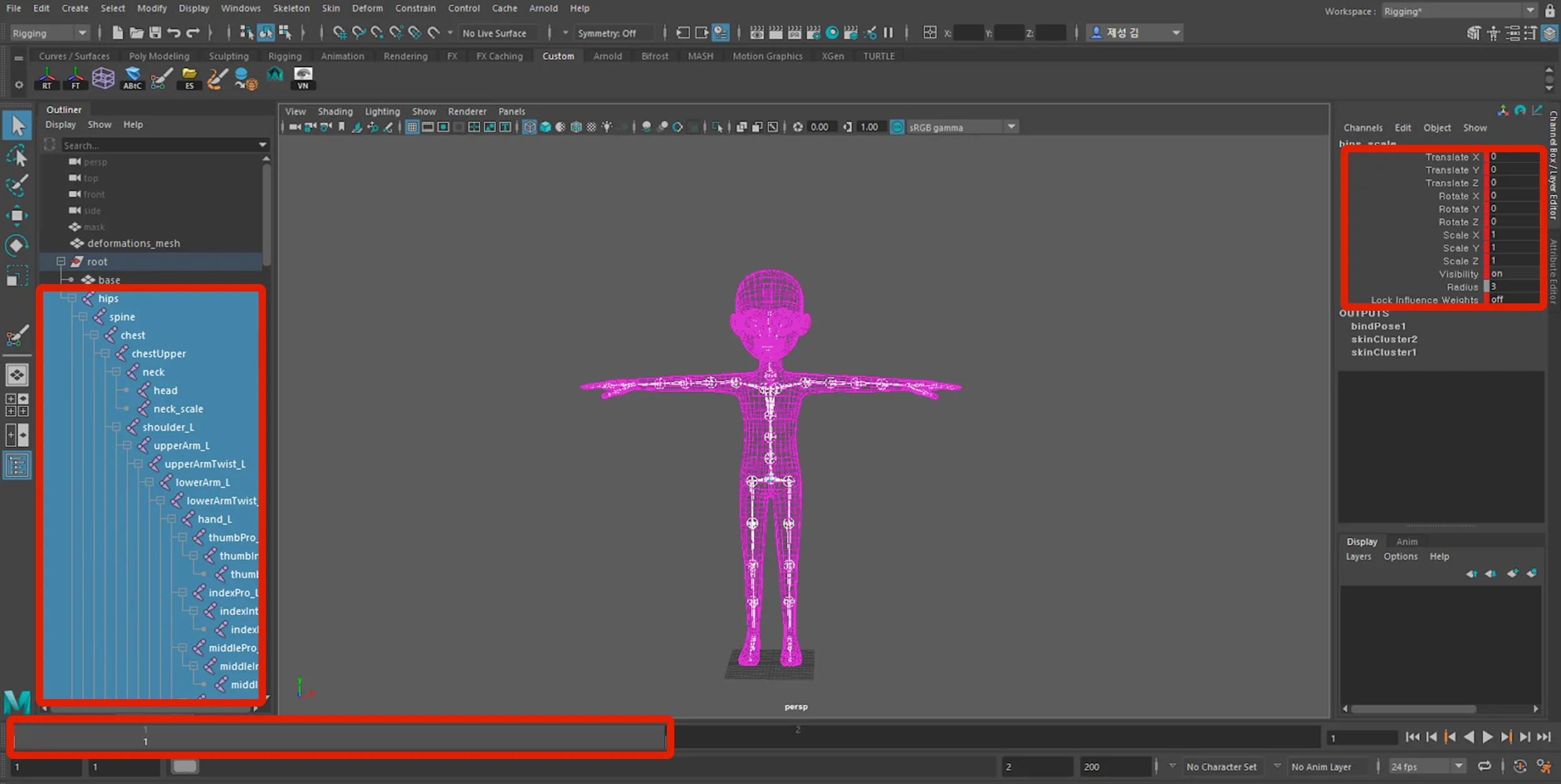Collapse the root node in Outliner

coord(61,262)
